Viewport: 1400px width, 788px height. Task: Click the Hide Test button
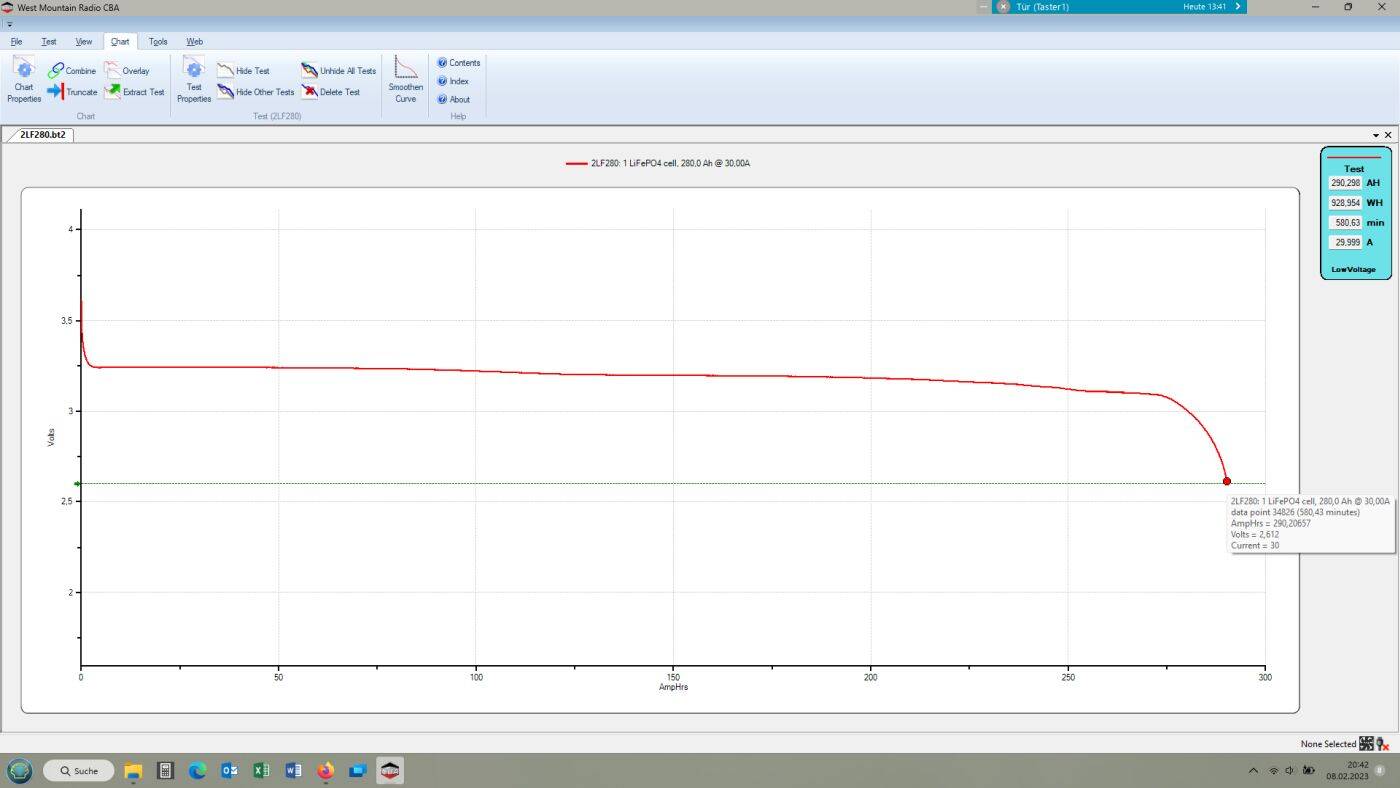pyautogui.click(x=244, y=71)
